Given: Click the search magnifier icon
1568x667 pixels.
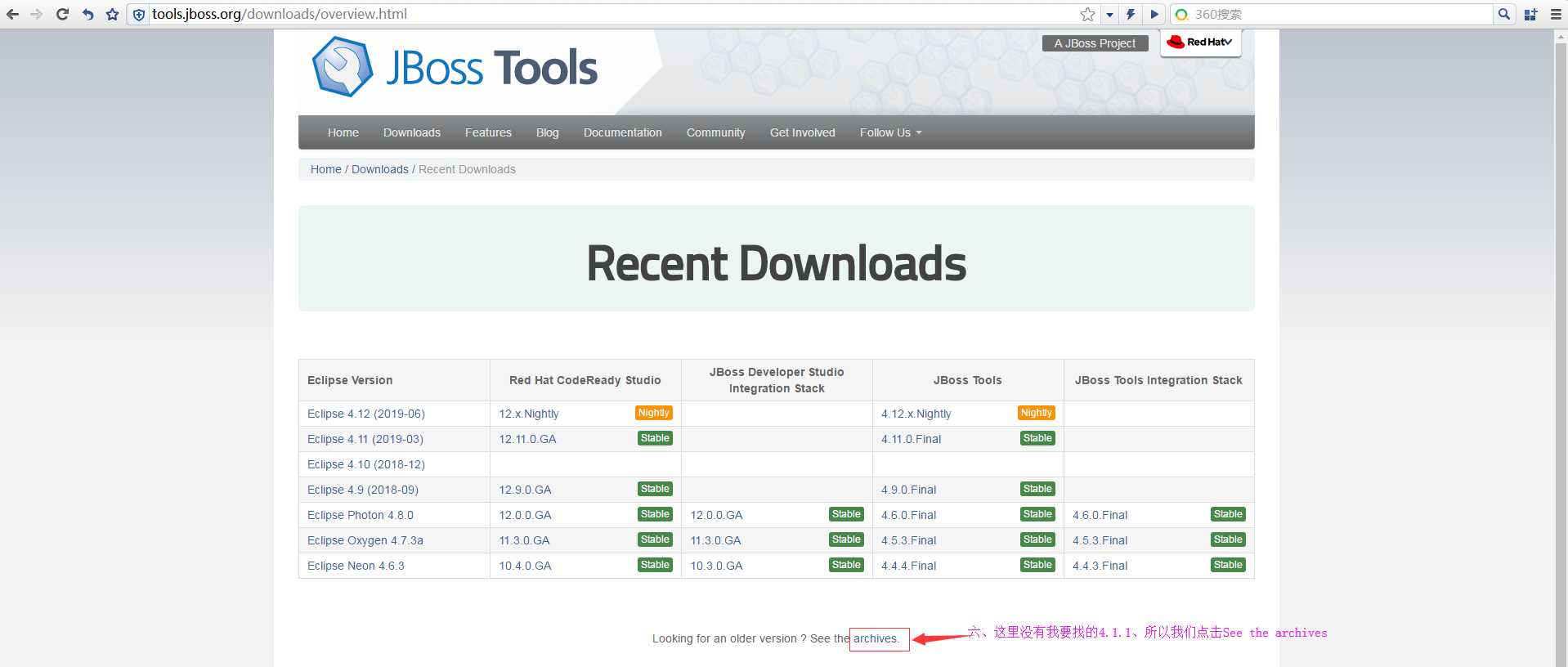Looking at the screenshot, I should click(1504, 14).
